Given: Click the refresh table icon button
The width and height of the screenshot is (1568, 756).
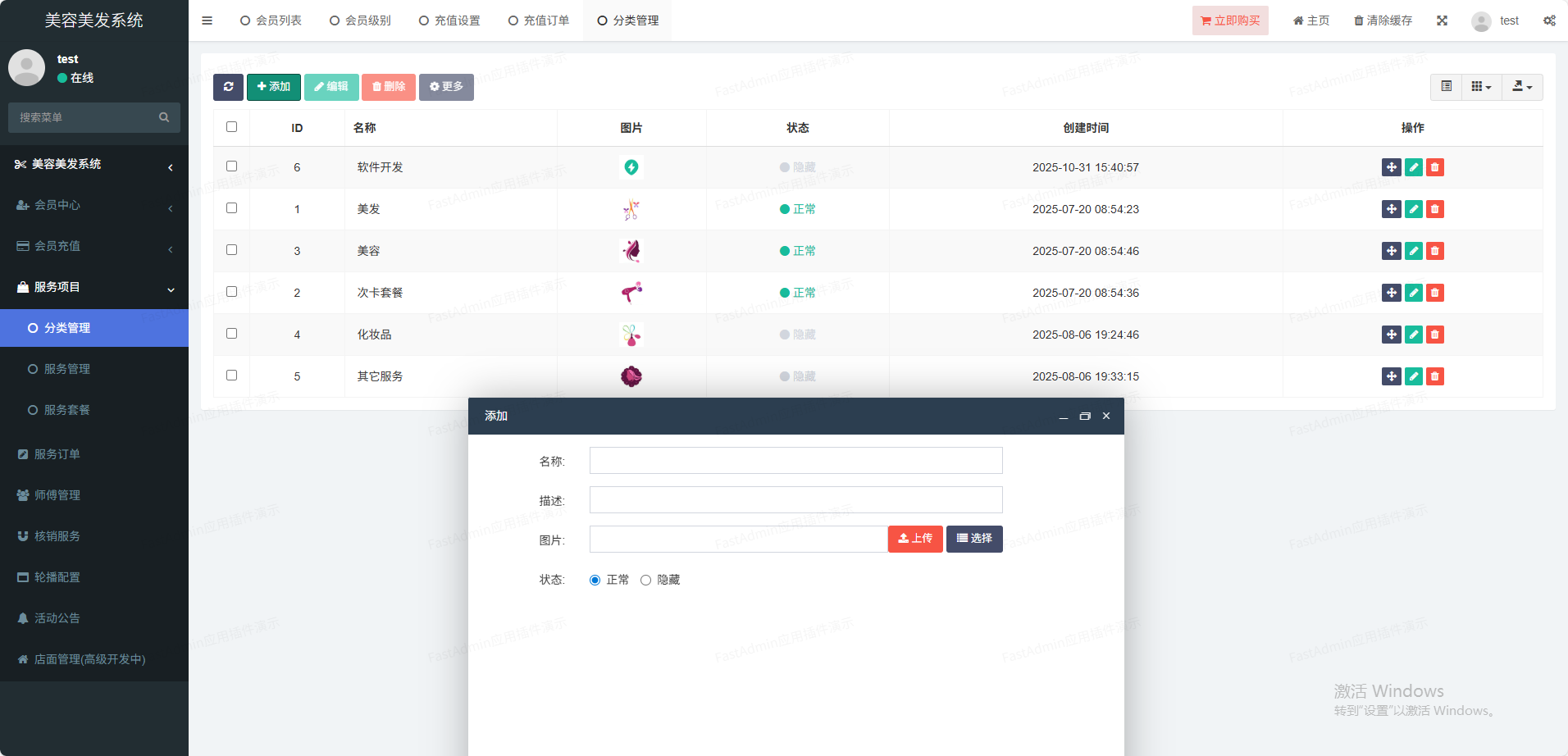Looking at the screenshot, I should click(x=228, y=87).
